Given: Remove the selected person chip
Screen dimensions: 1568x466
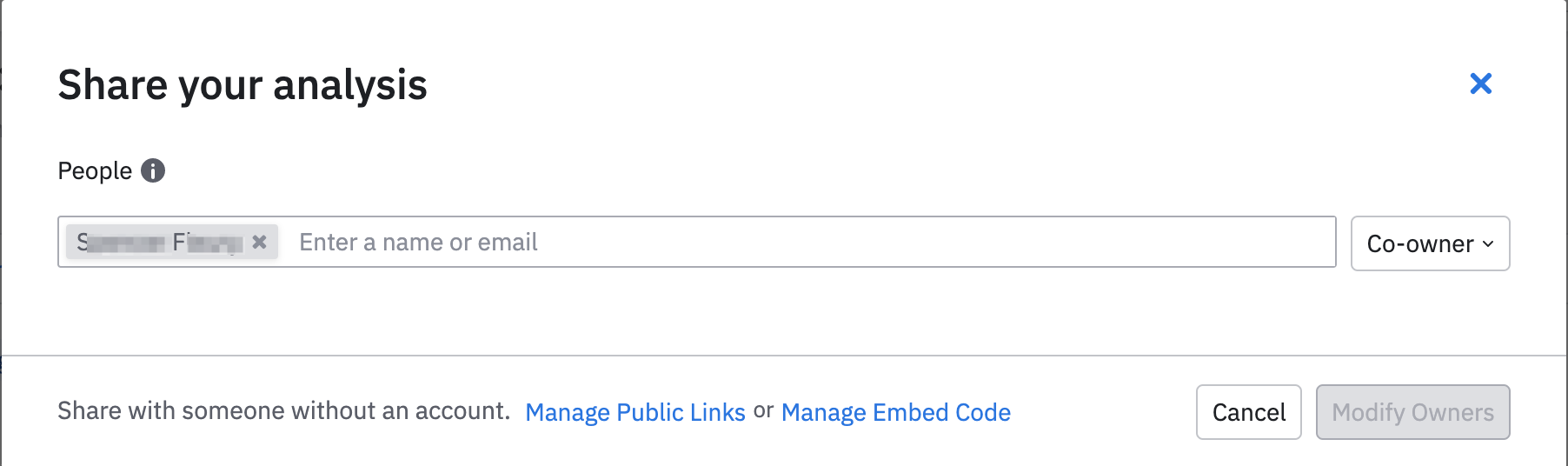Looking at the screenshot, I should tap(259, 242).
